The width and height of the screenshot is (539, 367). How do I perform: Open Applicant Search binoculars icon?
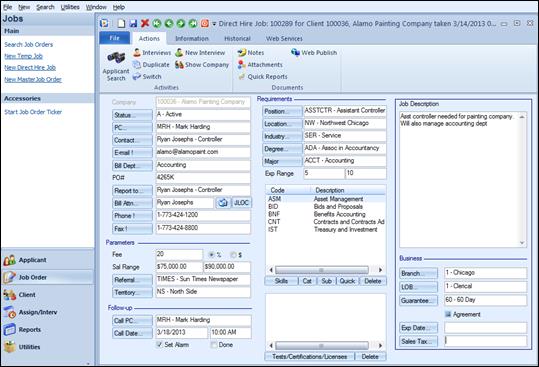(116, 58)
